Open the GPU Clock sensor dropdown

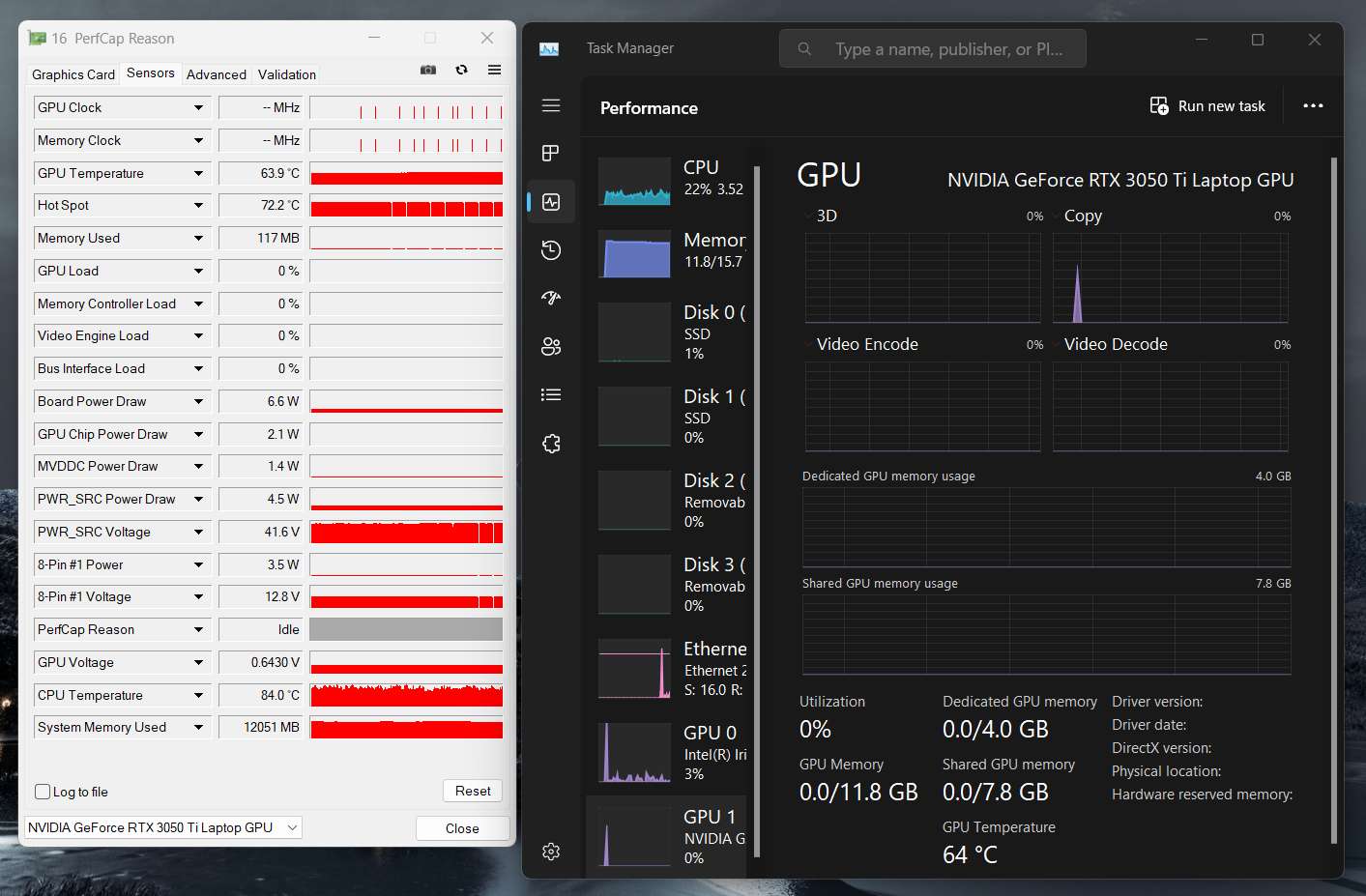coord(198,107)
